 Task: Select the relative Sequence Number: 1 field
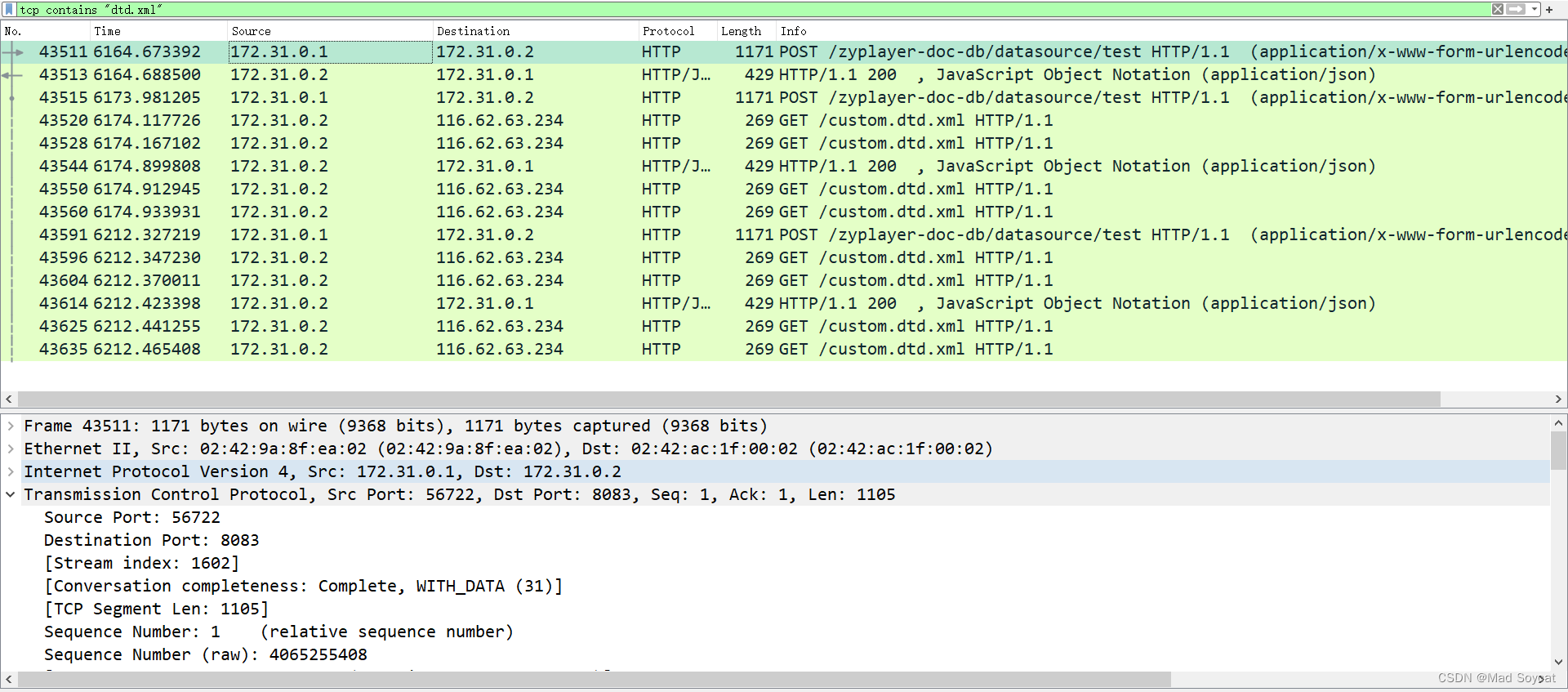point(278,632)
